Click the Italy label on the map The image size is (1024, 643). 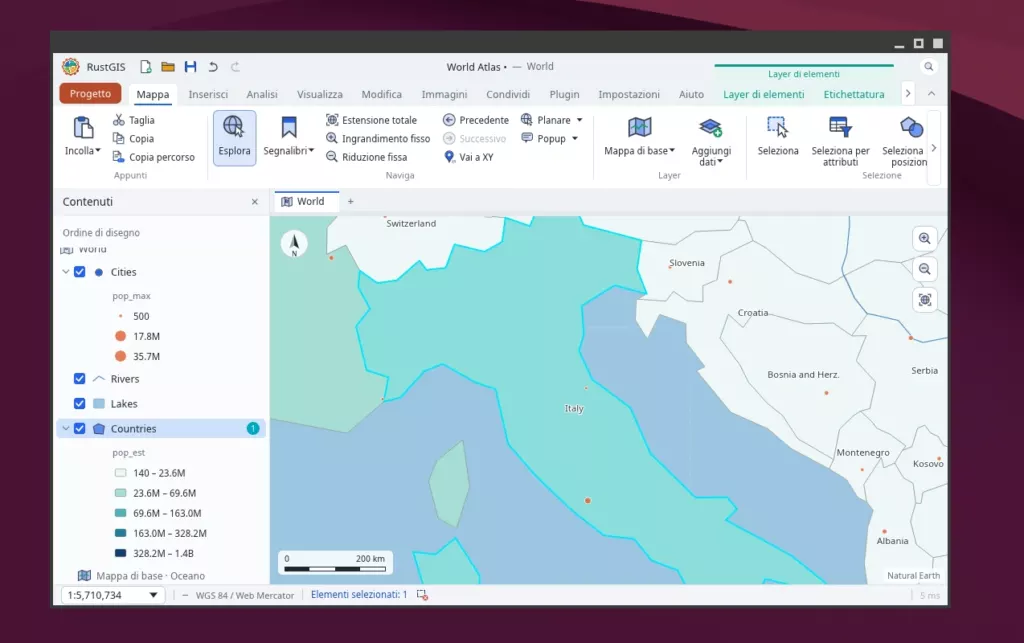[574, 409]
